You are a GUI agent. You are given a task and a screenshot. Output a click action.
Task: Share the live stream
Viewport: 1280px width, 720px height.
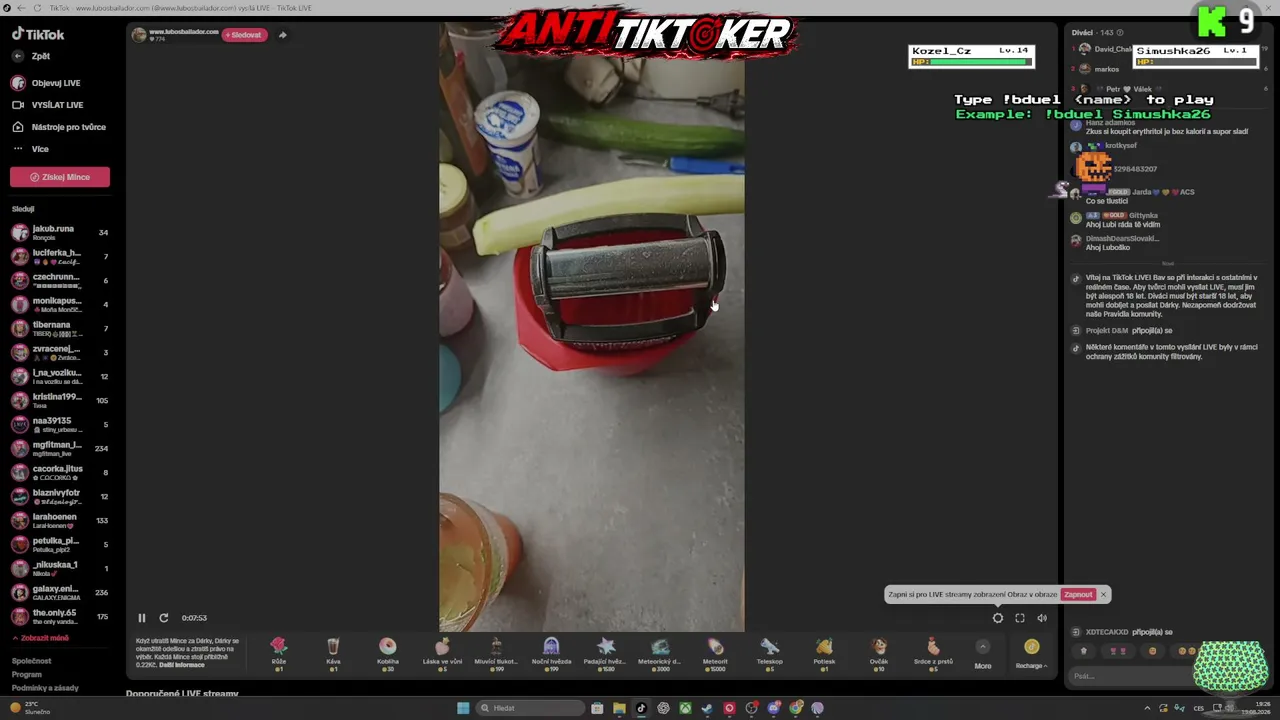point(282,35)
